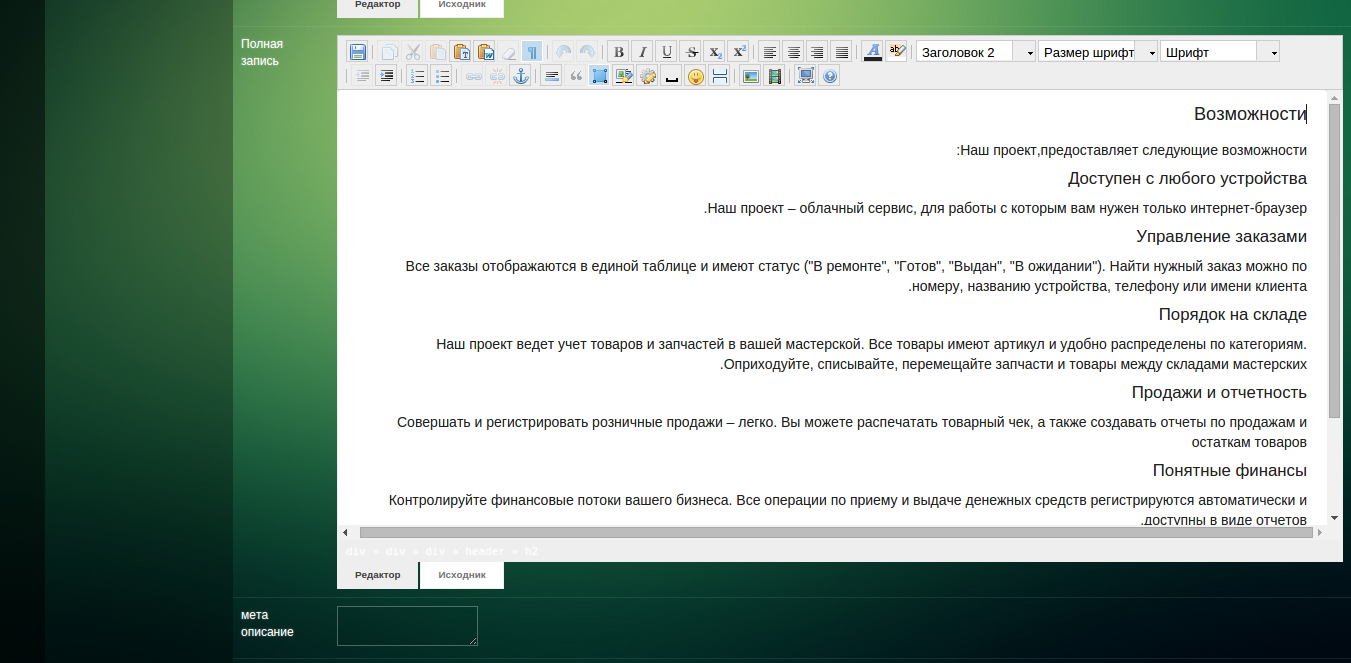The width and height of the screenshot is (1351, 663).
Task: Click the Blockquote quotation icon
Action: [575, 76]
